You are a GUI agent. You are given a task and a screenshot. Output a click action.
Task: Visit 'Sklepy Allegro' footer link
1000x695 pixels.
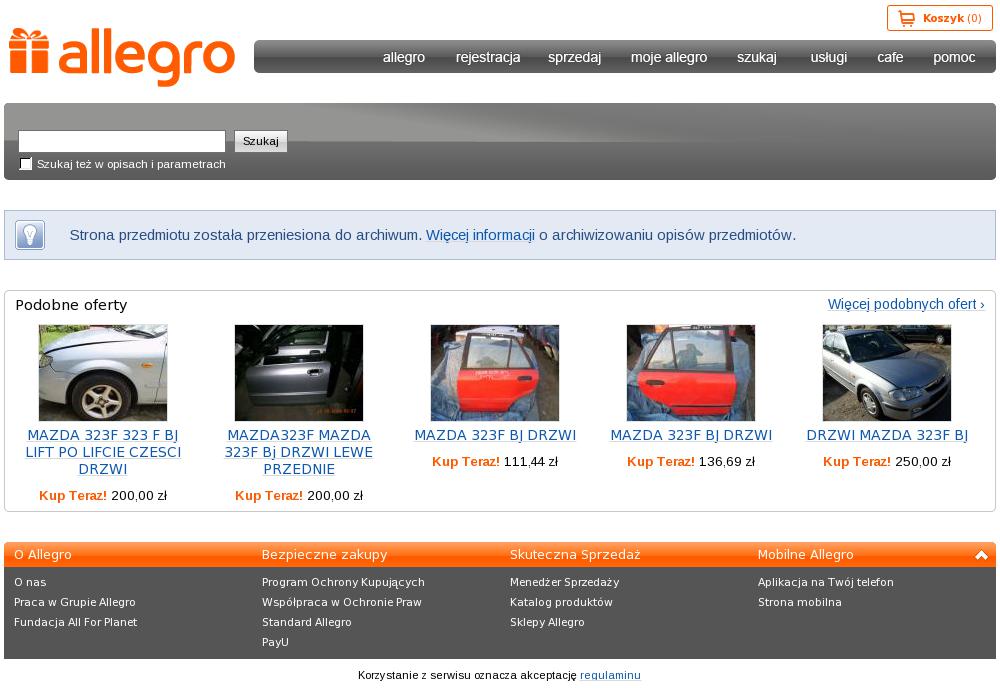click(x=547, y=622)
